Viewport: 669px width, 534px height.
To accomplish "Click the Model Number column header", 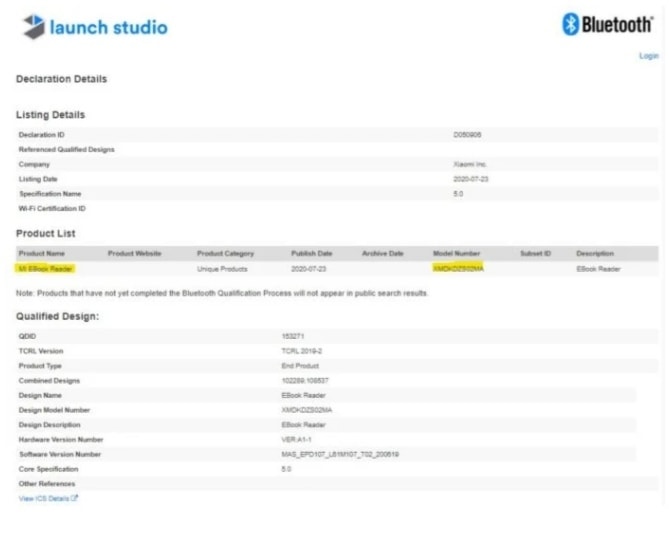I will pyautogui.click(x=457, y=254).
